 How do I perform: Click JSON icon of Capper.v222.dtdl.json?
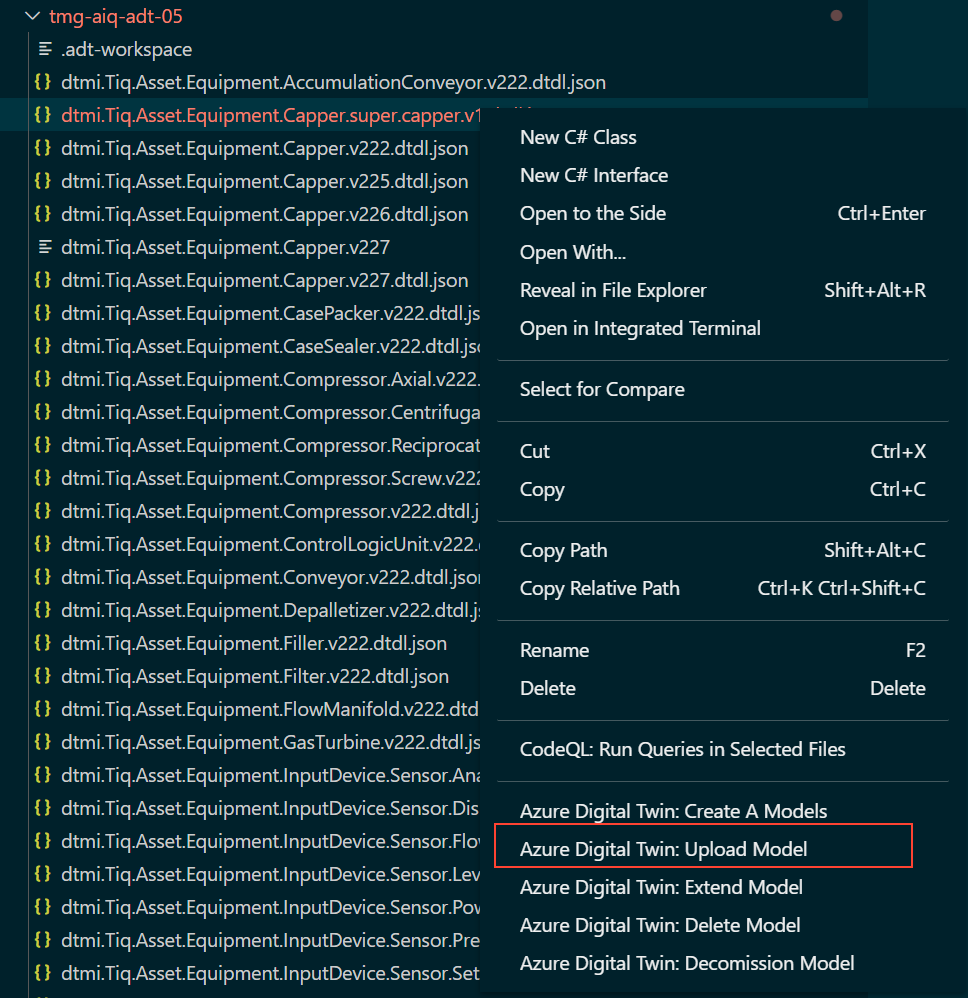click(x=43, y=148)
